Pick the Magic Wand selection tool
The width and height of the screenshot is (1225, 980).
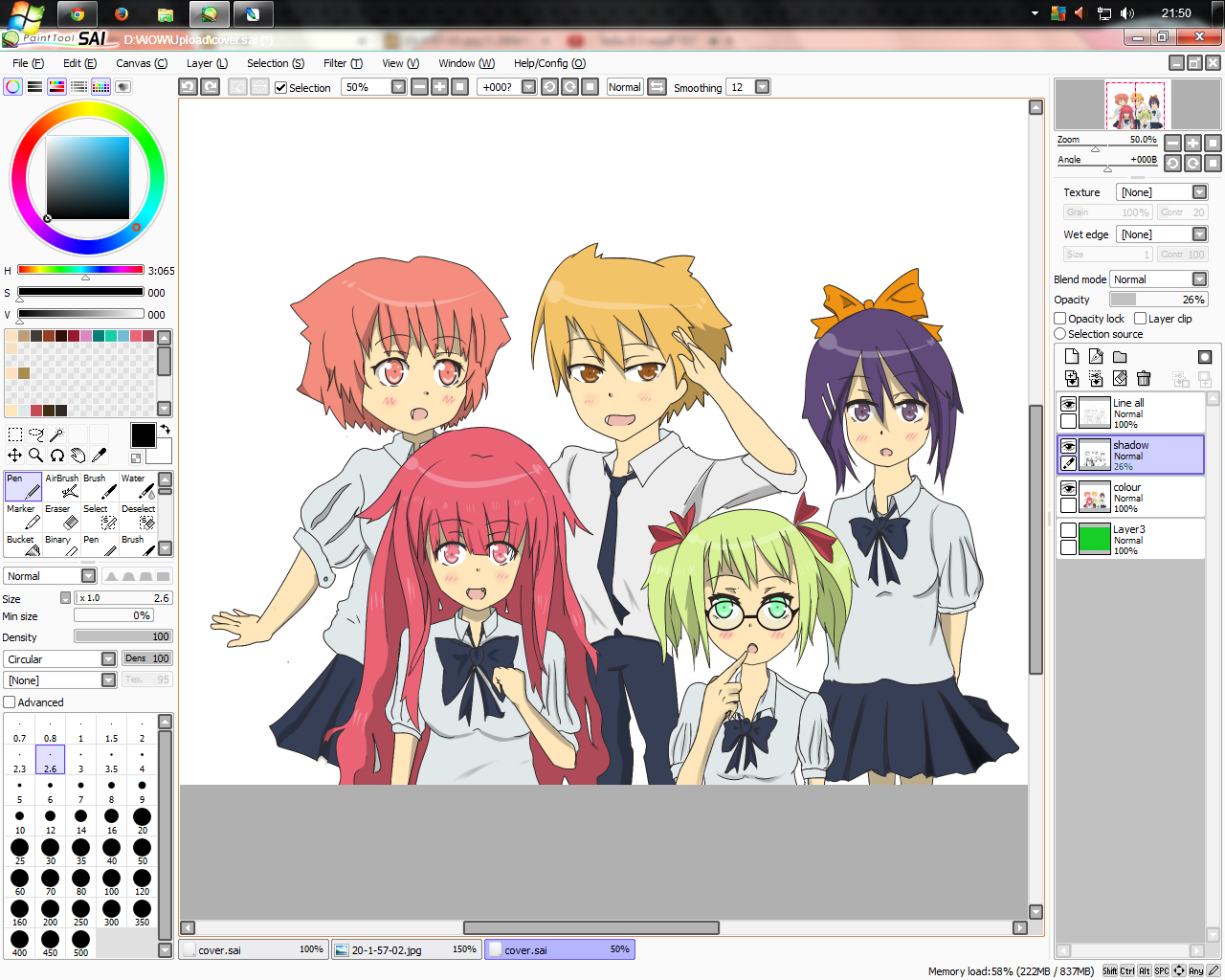tap(57, 434)
